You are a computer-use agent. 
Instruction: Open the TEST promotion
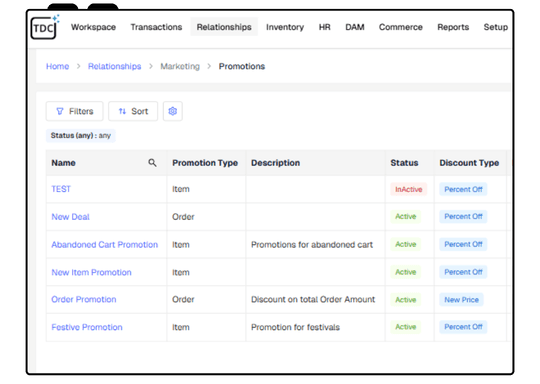61,189
